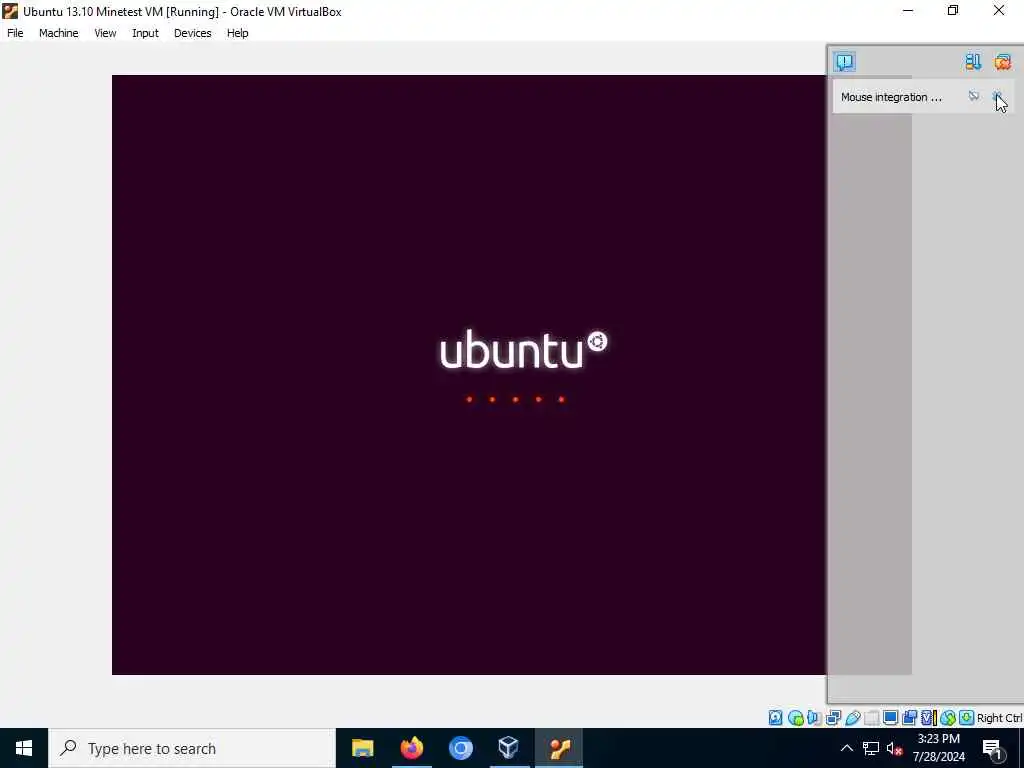Open the File menu
The height and width of the screenshot is (768, 1024).
point(15,33)
